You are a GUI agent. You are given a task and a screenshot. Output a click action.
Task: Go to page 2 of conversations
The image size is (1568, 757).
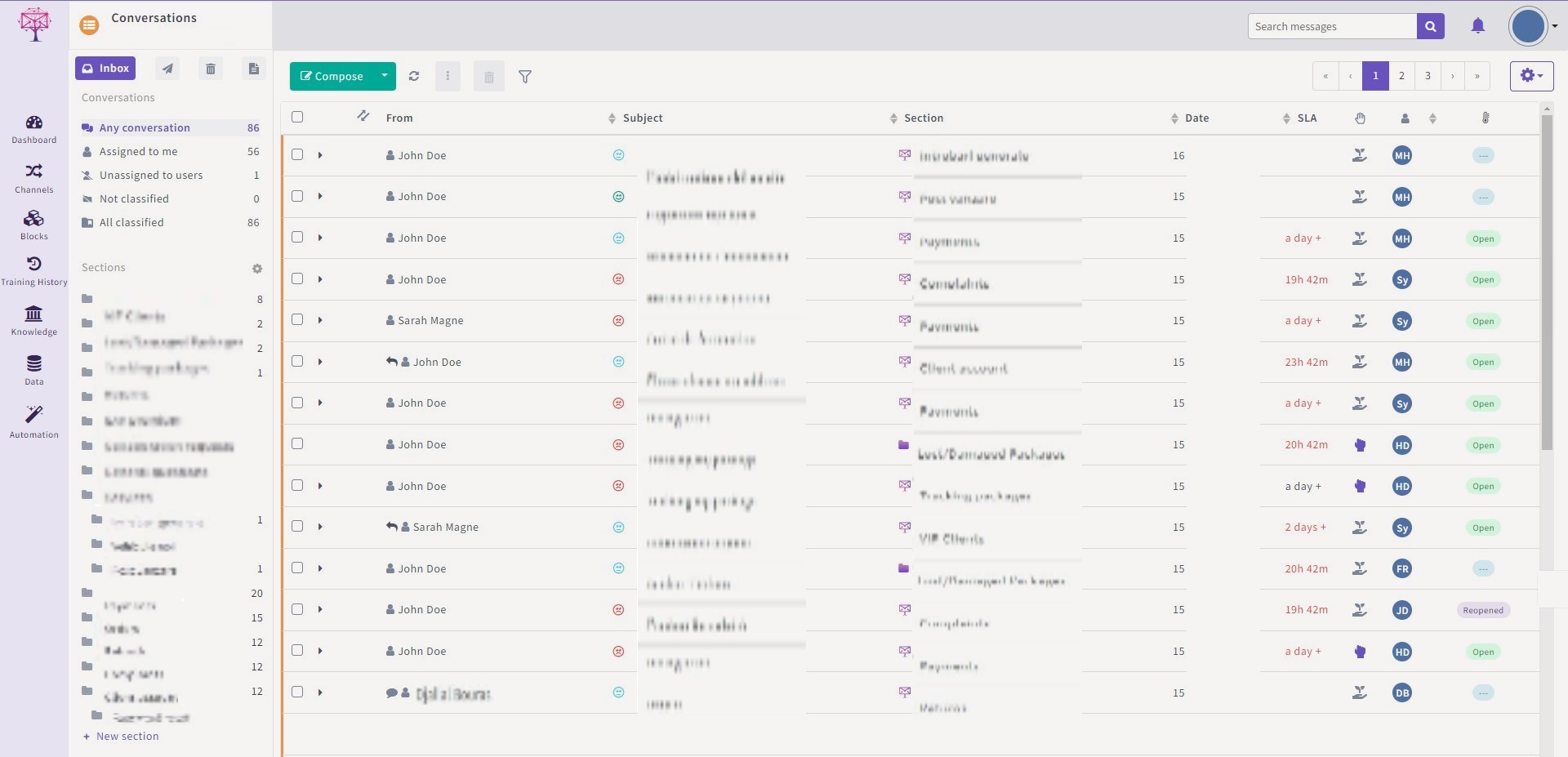(x=1401, y=76)
